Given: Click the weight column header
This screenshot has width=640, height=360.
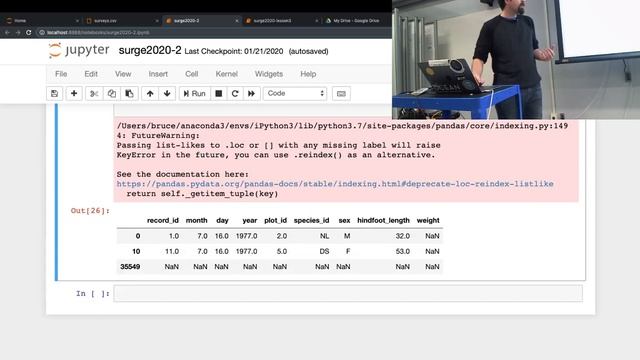Looking at the screenshot, I should coord(428,220).
